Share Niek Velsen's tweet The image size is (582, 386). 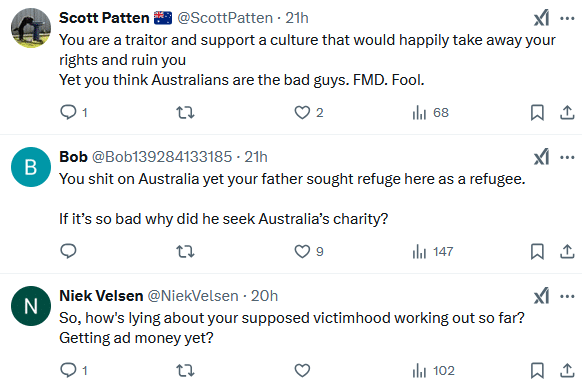(x=567, y=370)
